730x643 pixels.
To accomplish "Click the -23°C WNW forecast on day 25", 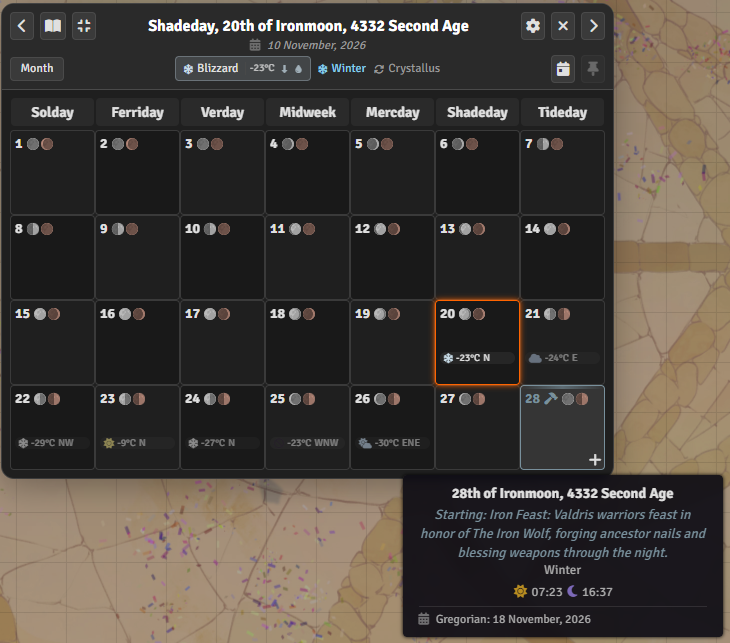I will [x=307, y=443].
